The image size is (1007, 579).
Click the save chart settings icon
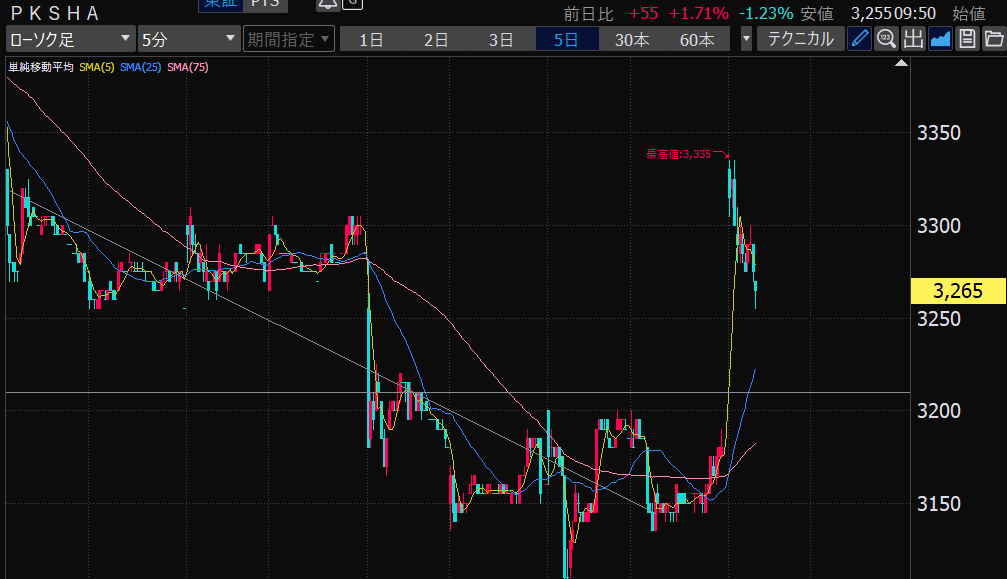967,40
